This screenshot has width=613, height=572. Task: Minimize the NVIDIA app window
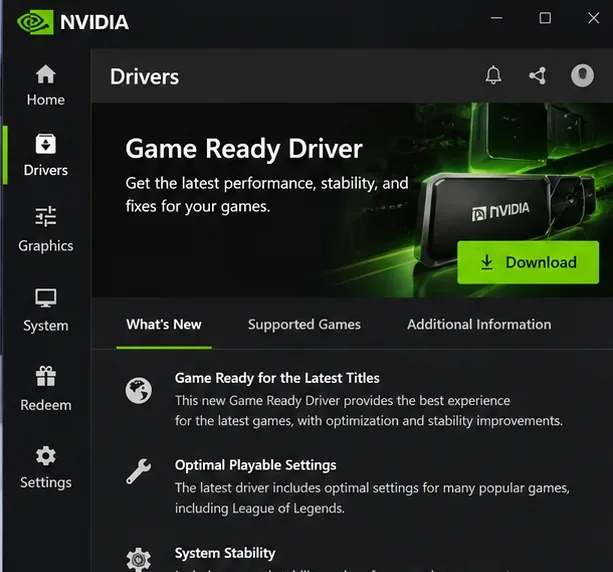496,18
